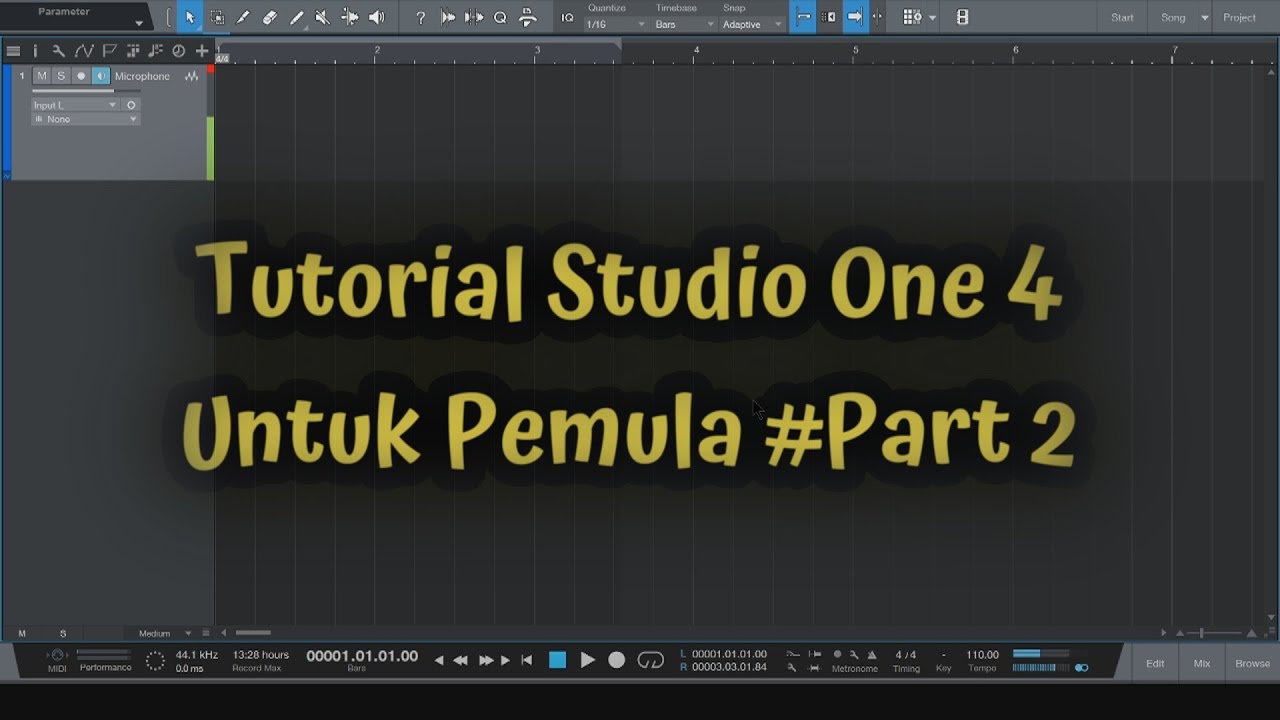The height and width of the screenshot is (720, 1280).
Task: Adjust the Microphone track volume slider
Action: (86, 91)
